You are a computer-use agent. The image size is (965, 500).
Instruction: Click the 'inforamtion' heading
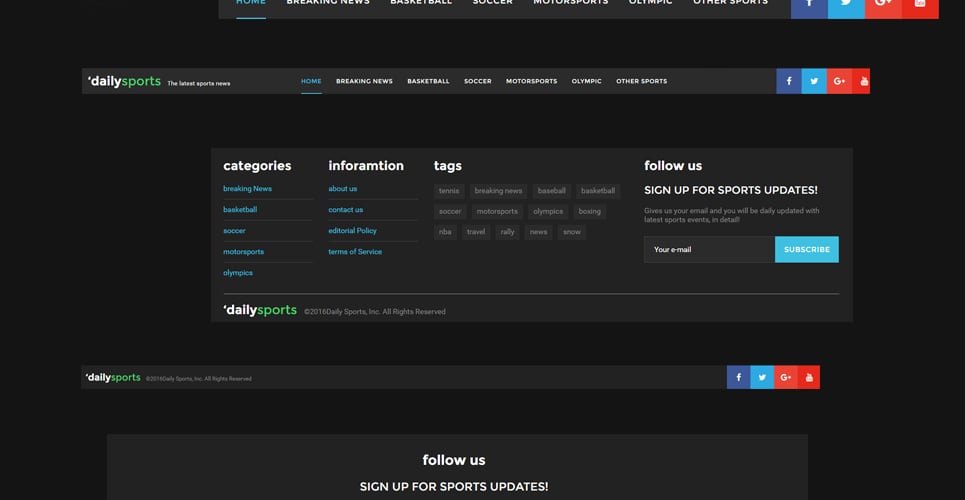point(366,166)
